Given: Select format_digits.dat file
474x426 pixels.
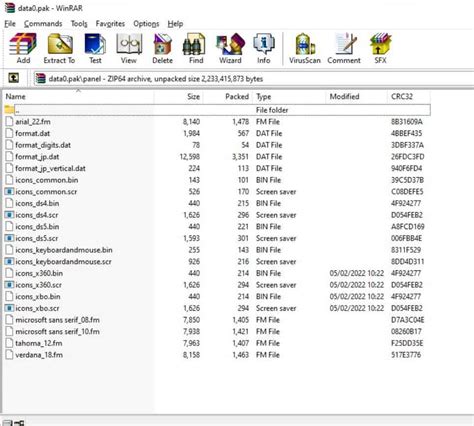Looking at the screenshot, I should pyautogui.click(x=43, y=145).
